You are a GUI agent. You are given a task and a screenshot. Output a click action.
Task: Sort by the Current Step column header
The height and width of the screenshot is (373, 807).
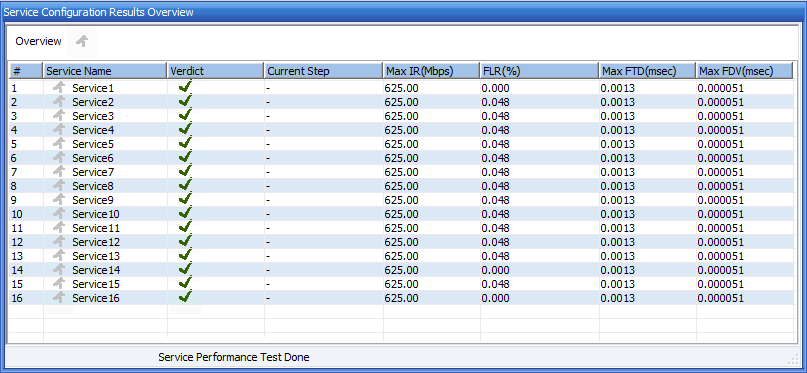coord(324,71)
